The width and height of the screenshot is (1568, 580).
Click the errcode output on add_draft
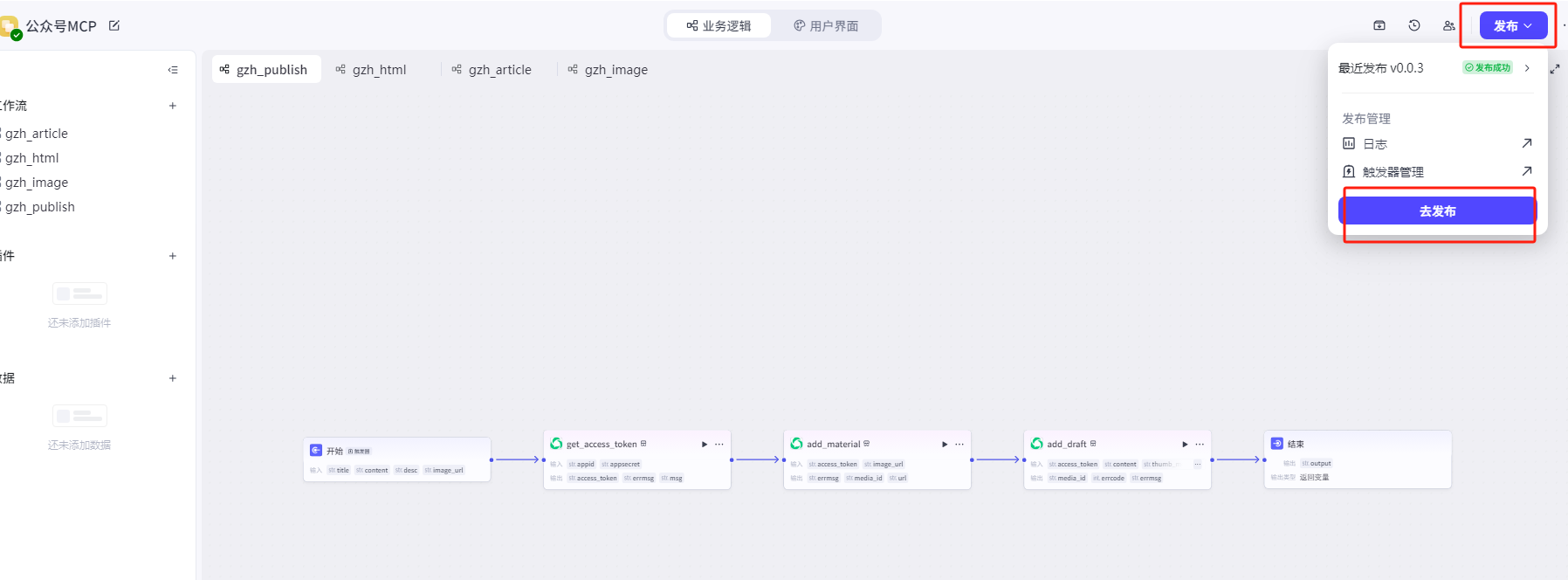1109,479
